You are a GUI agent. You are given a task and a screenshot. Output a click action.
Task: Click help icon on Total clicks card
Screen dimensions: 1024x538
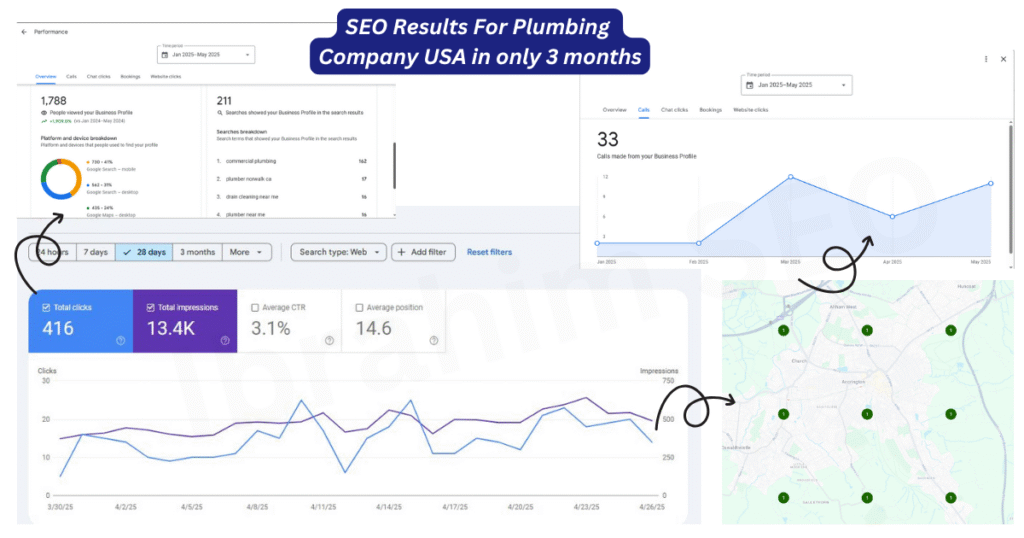point(120,341)
